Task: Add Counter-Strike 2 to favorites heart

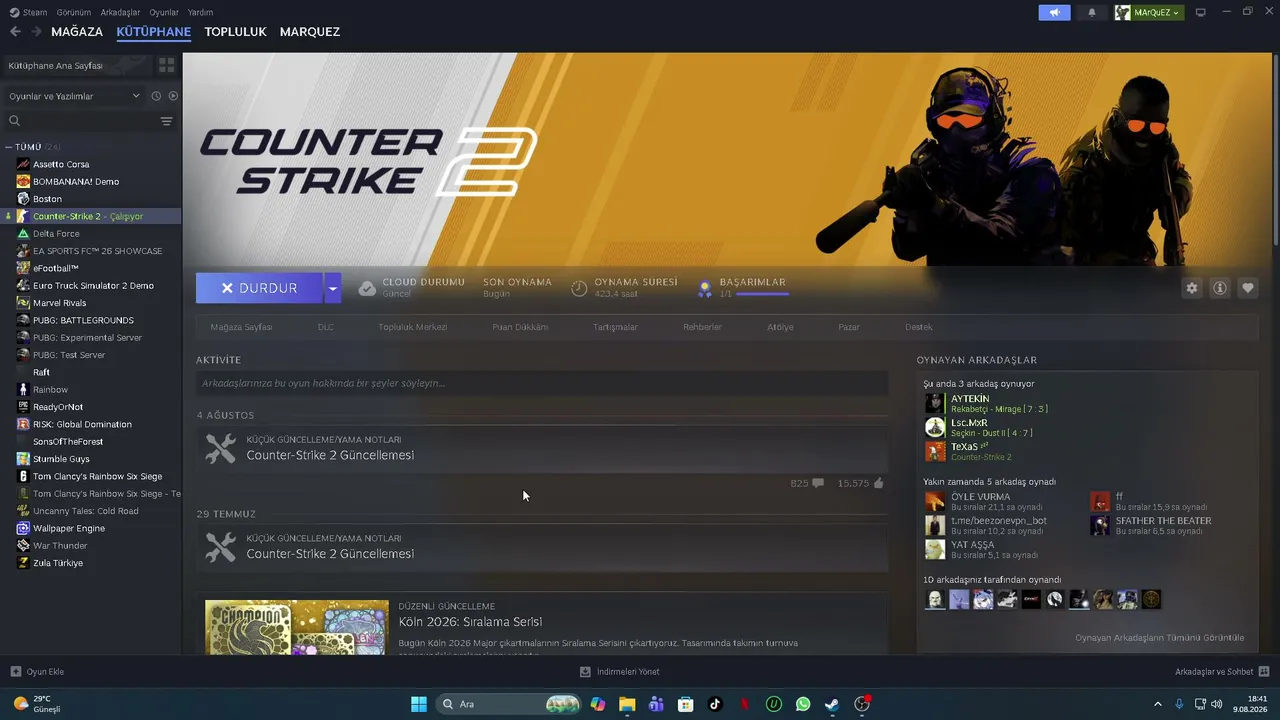Action: click(1247, 288)
